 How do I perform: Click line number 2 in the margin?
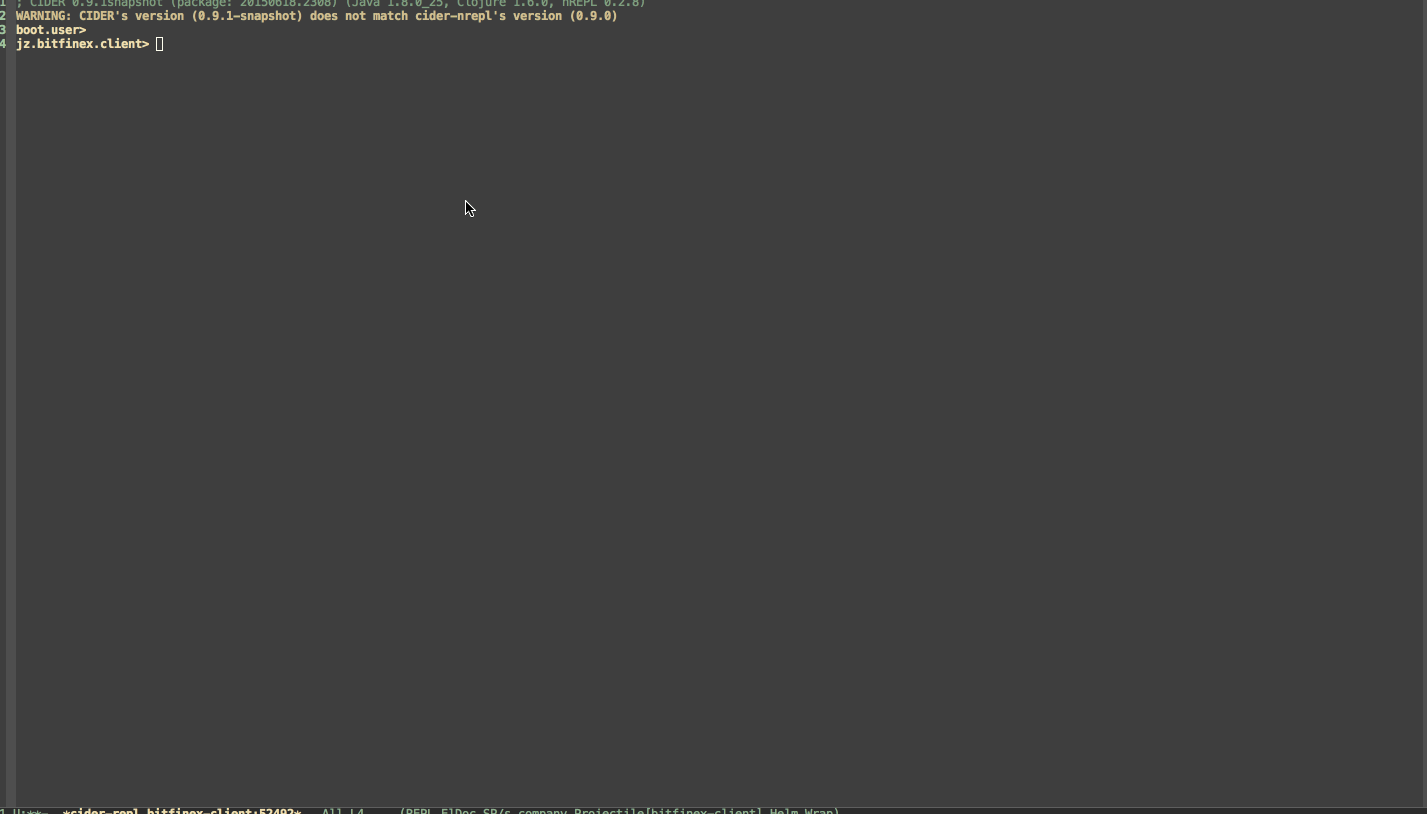point(4,16)
